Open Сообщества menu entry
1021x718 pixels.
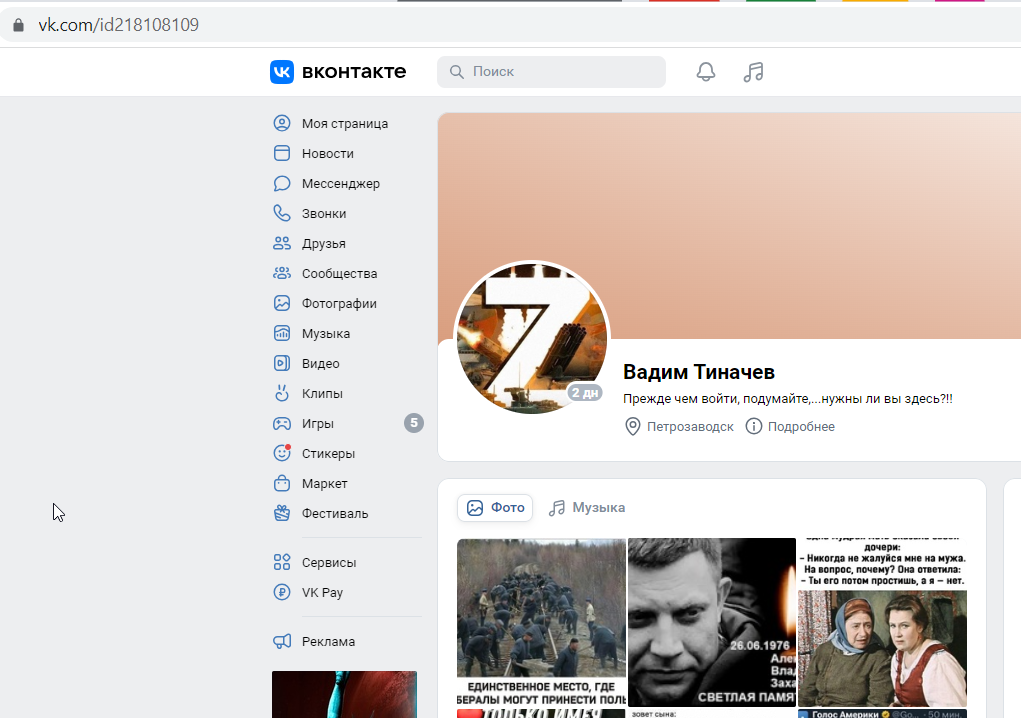tap(339, 273)
